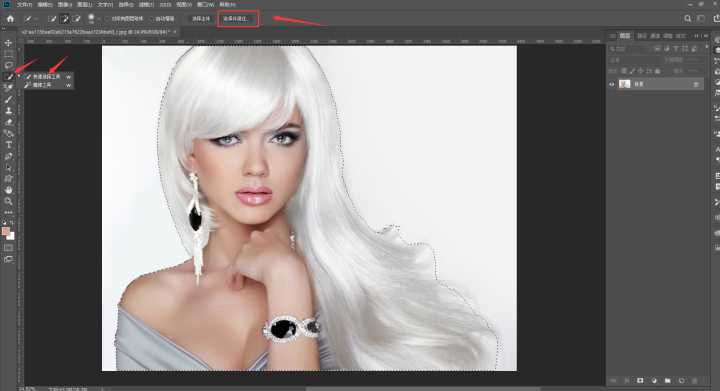Open the 图像 menu

pos(65,5)
